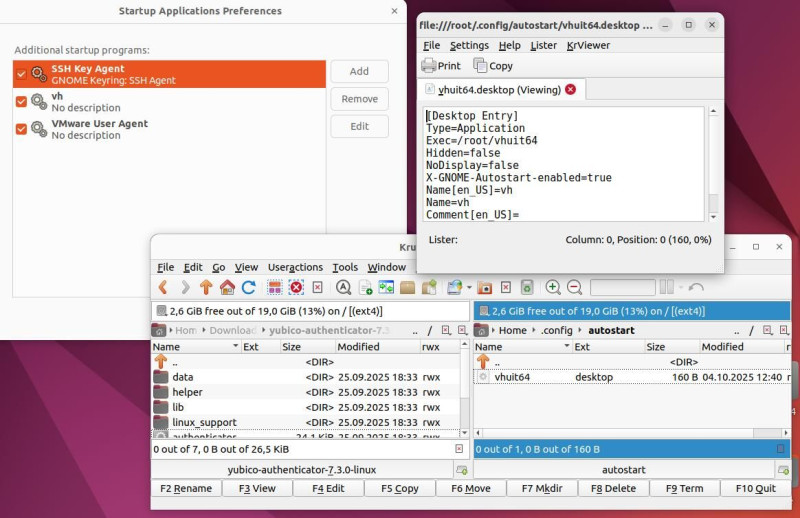Open the network connection icon
This screenshot has height=518, width=800.
click(x=454, y=288)
